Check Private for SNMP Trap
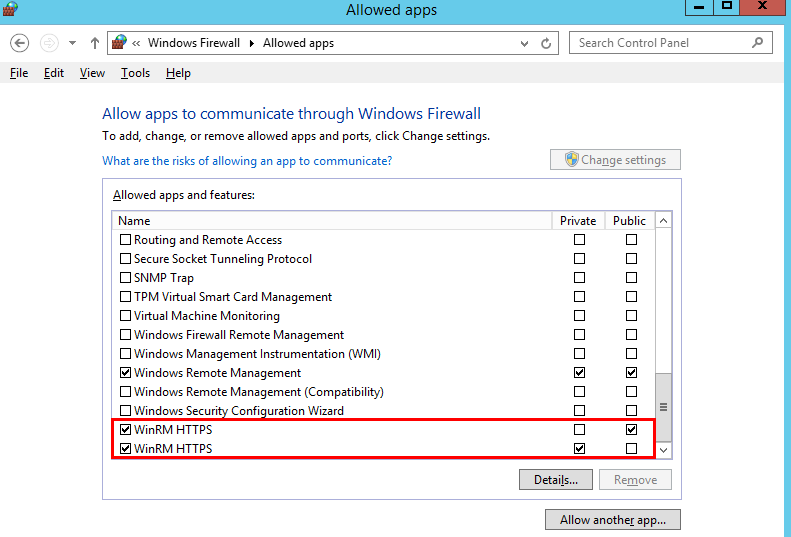This screenshot has width=791, height=537. (x=579, y=278)
